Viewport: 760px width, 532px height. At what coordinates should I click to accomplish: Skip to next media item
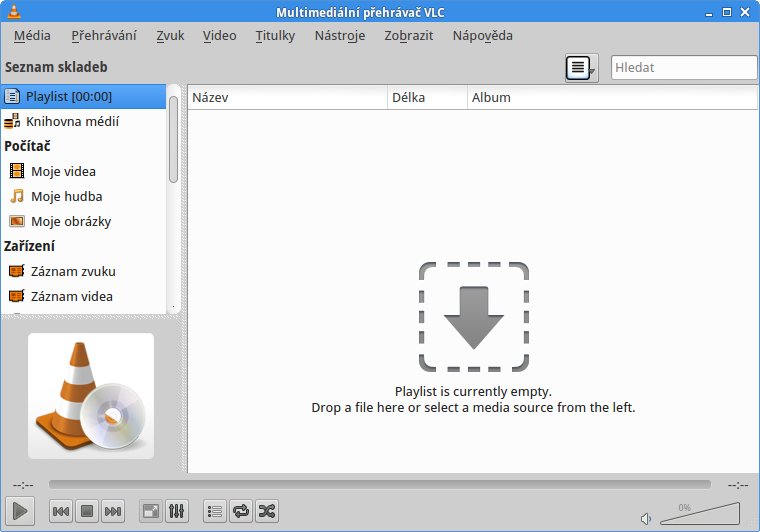coord(113,511)
